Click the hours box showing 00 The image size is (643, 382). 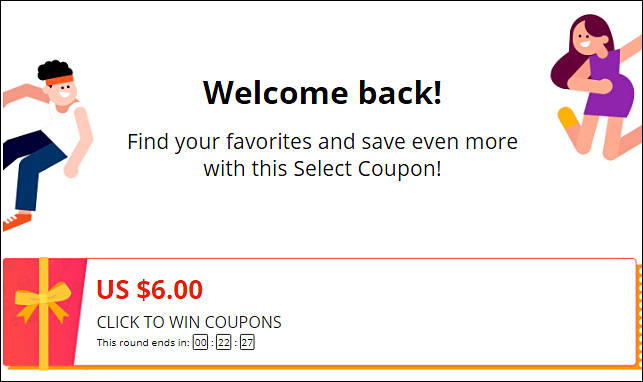coord(201,342)
